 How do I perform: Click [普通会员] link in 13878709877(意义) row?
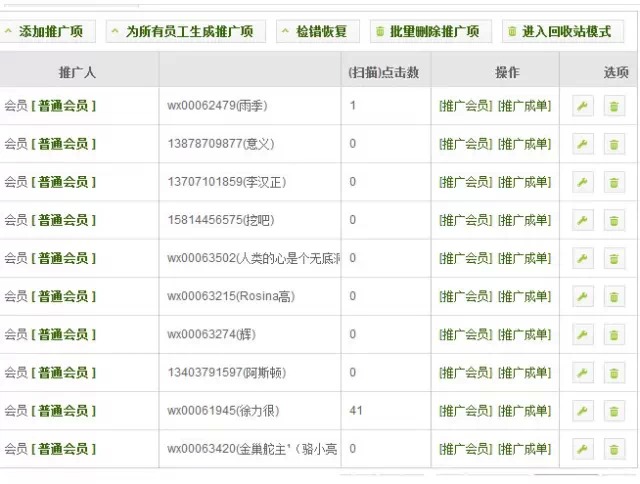(64, 144)
